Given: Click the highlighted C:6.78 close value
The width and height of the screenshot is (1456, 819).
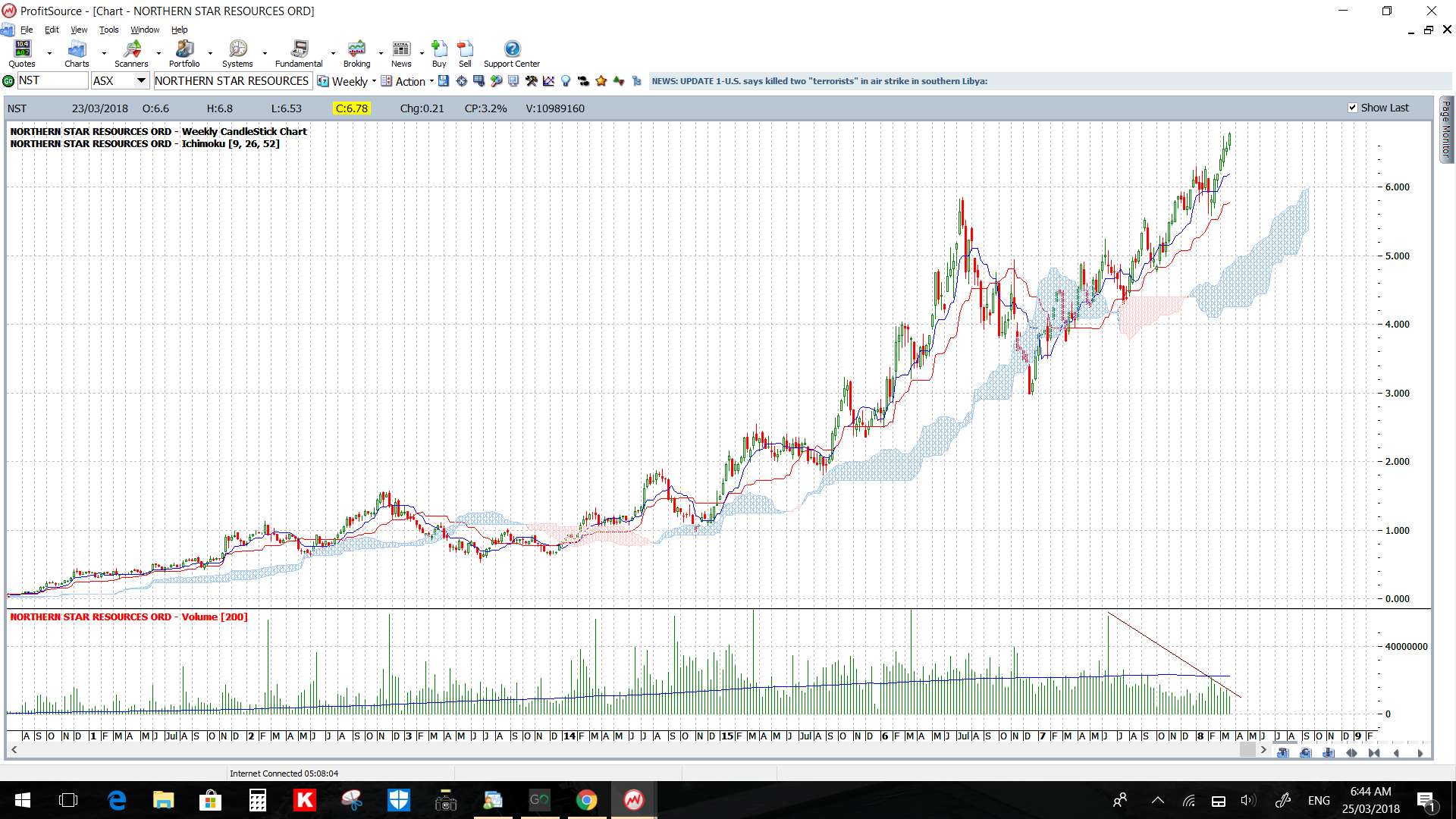Looking at the screenshot, I should click(352, 108).
